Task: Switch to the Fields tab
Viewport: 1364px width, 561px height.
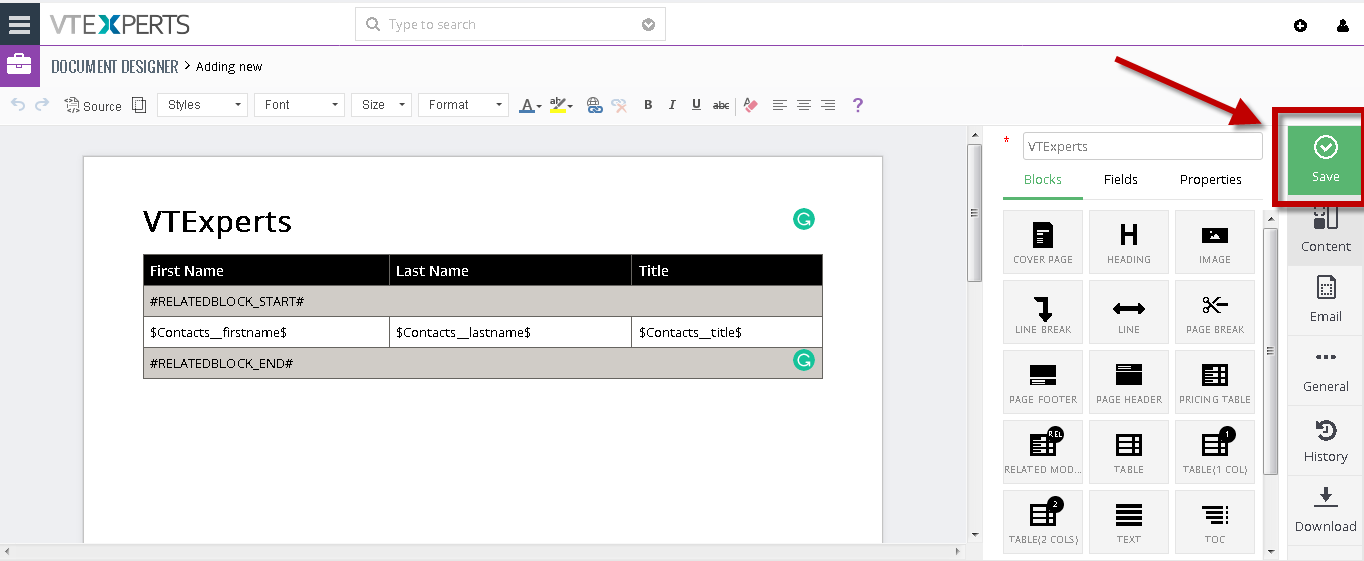Action: pyautogui.click(x=1120, y=180)
